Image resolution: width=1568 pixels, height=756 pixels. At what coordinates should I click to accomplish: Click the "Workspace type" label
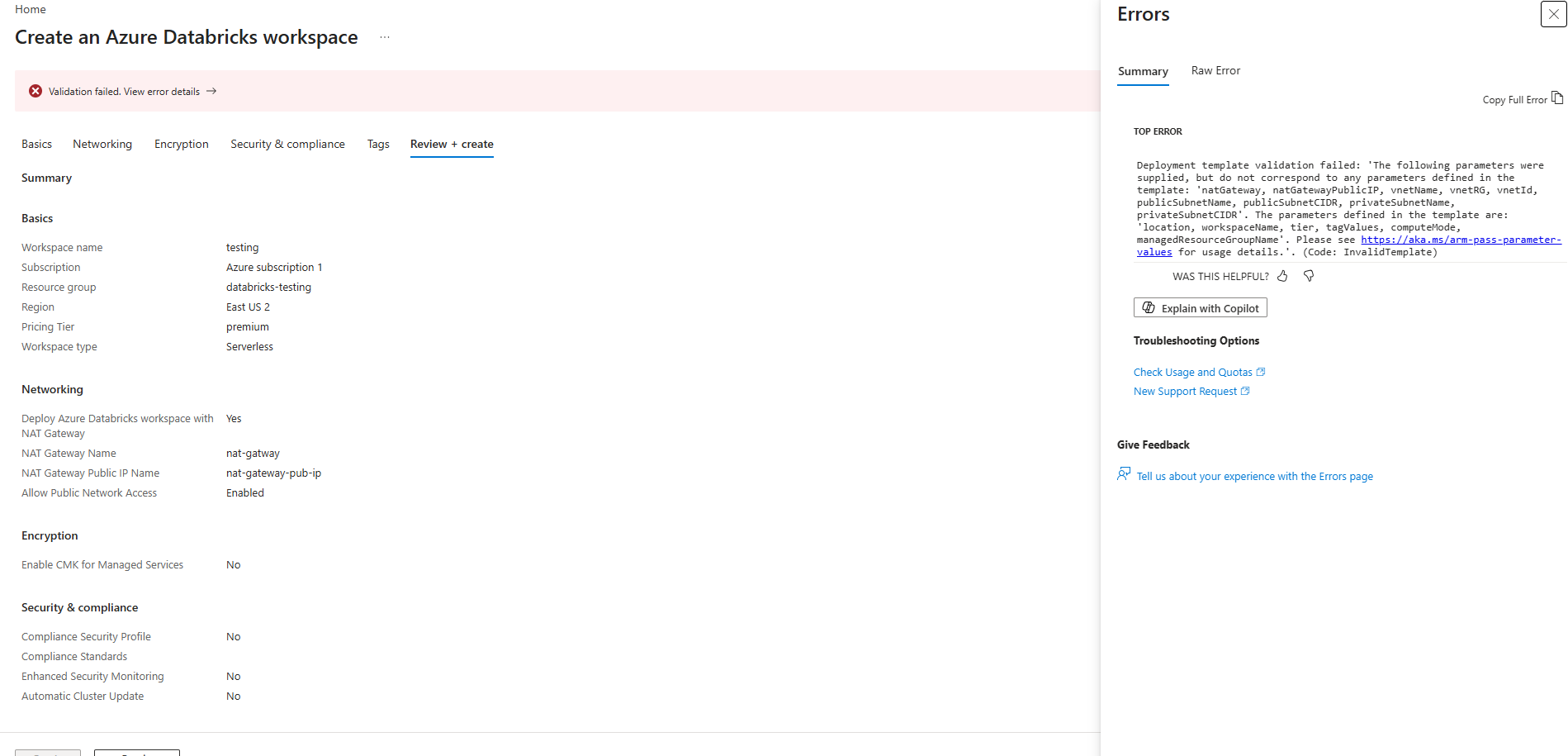[x=59, y=347]
